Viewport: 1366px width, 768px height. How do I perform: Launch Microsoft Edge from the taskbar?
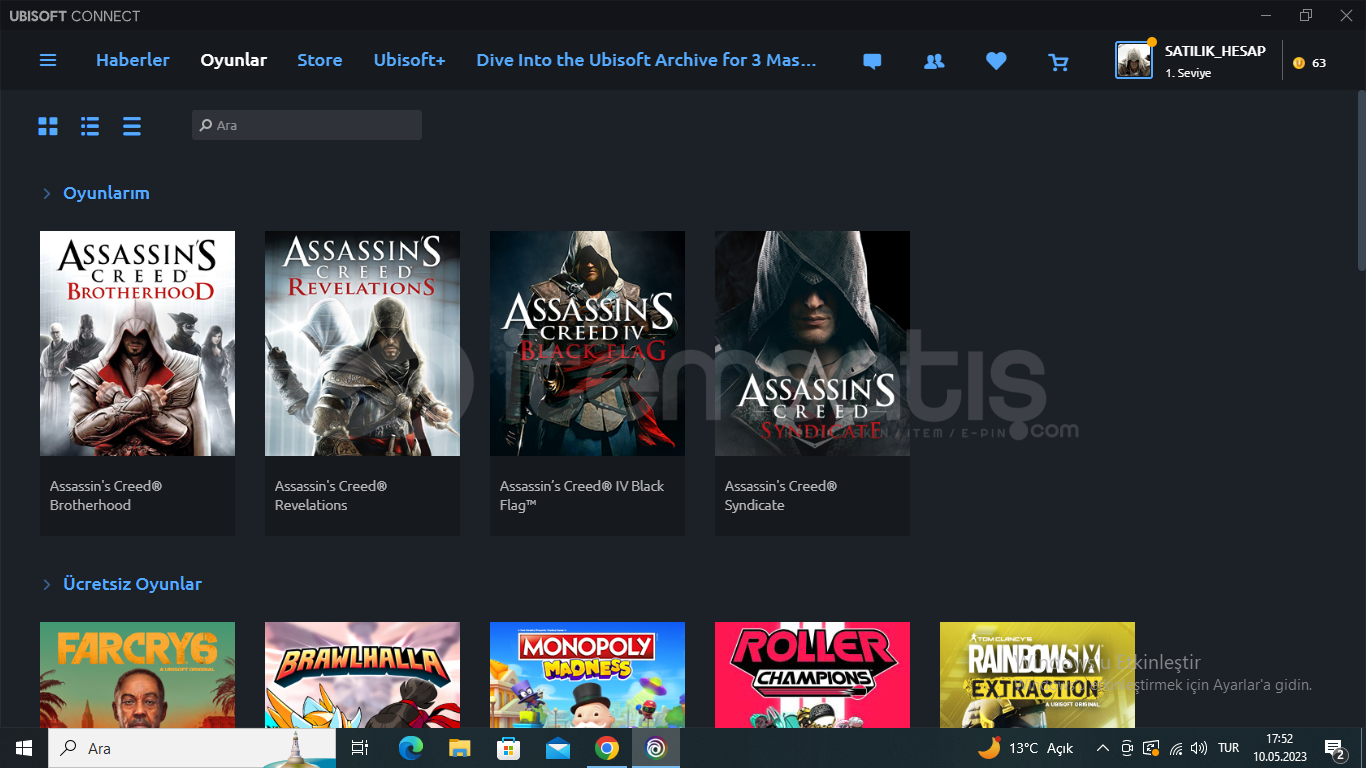coord(411,748)
